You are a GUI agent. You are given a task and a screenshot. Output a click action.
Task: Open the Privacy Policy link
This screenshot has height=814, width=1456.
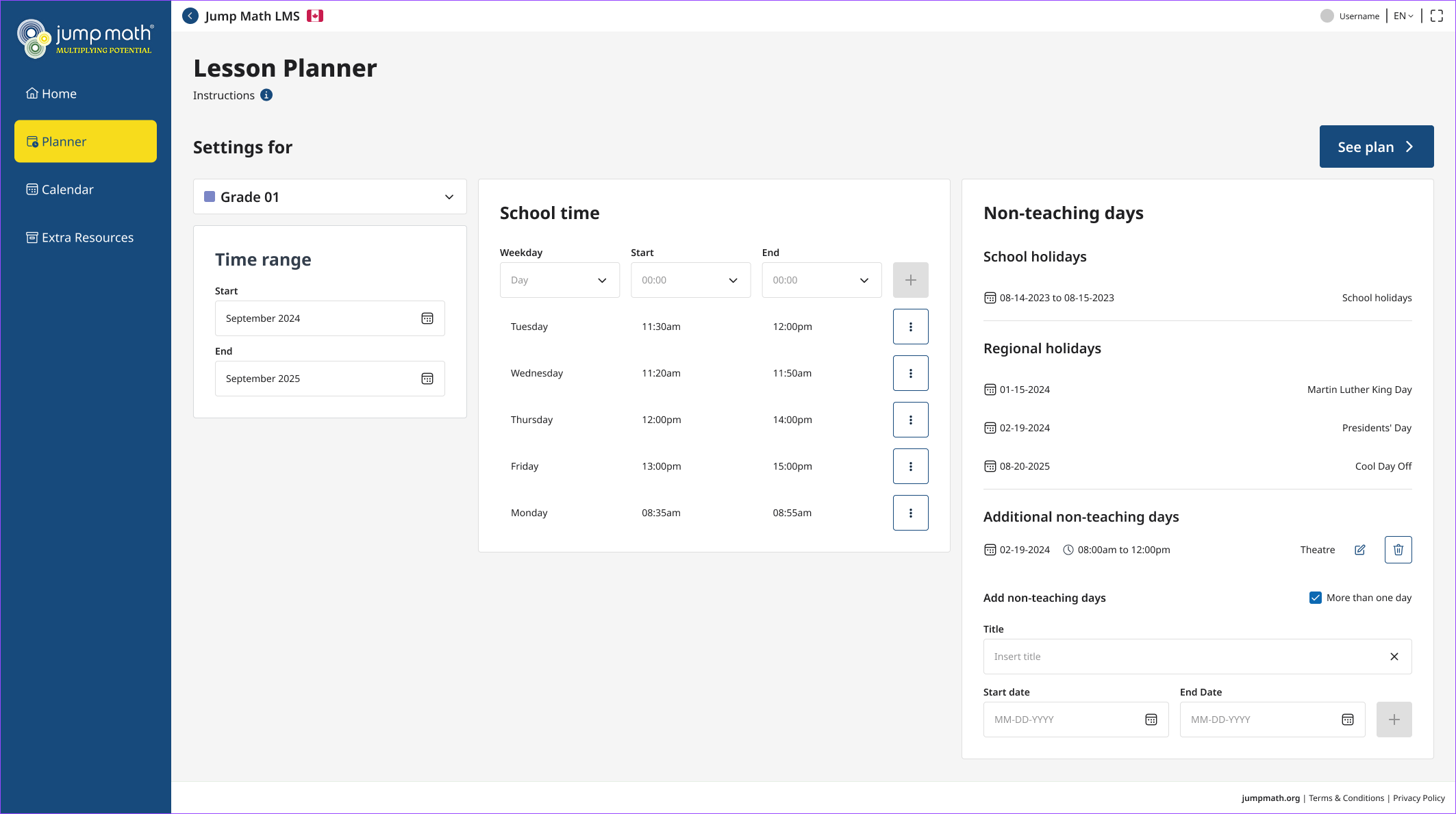click(x=1418, y=798)
